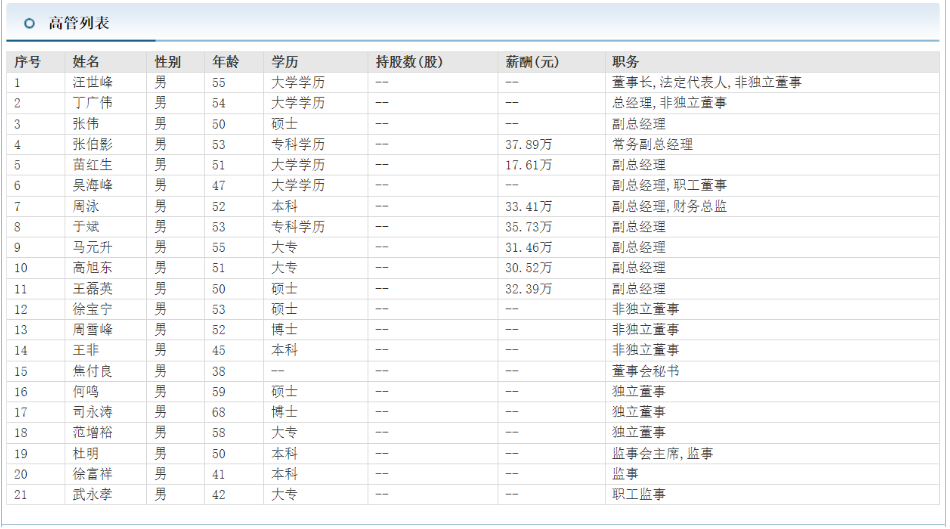Click the position 职工监事

click(x=639, y=494)
